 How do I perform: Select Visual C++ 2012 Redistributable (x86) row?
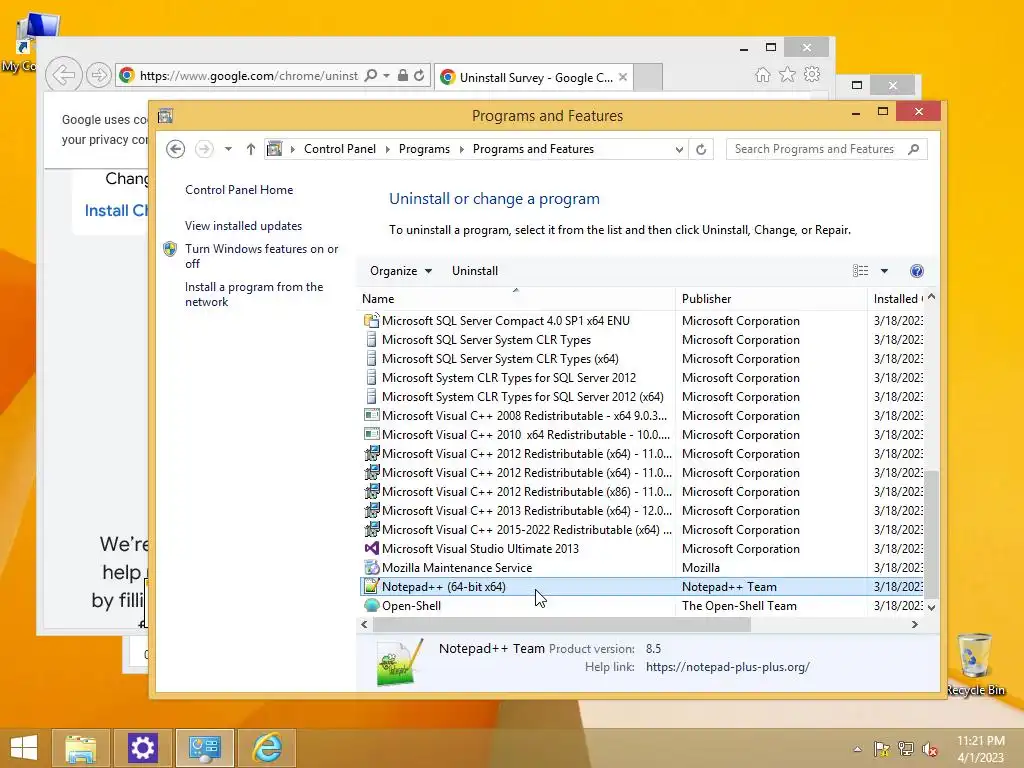[642, 492]
